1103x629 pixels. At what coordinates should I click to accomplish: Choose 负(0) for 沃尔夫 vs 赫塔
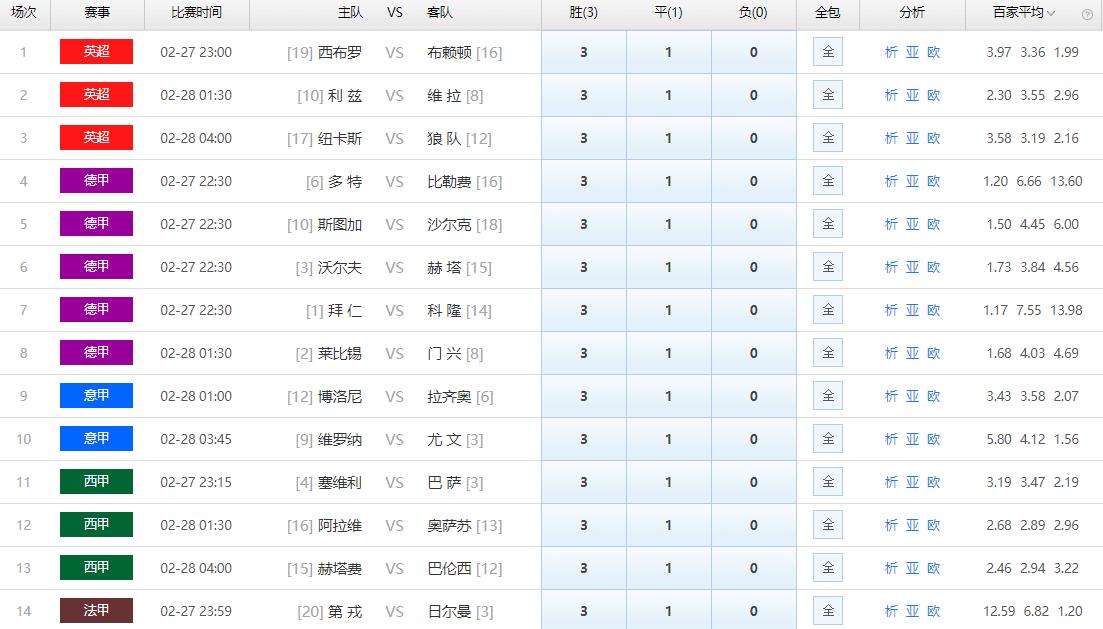tap(753, 267)
